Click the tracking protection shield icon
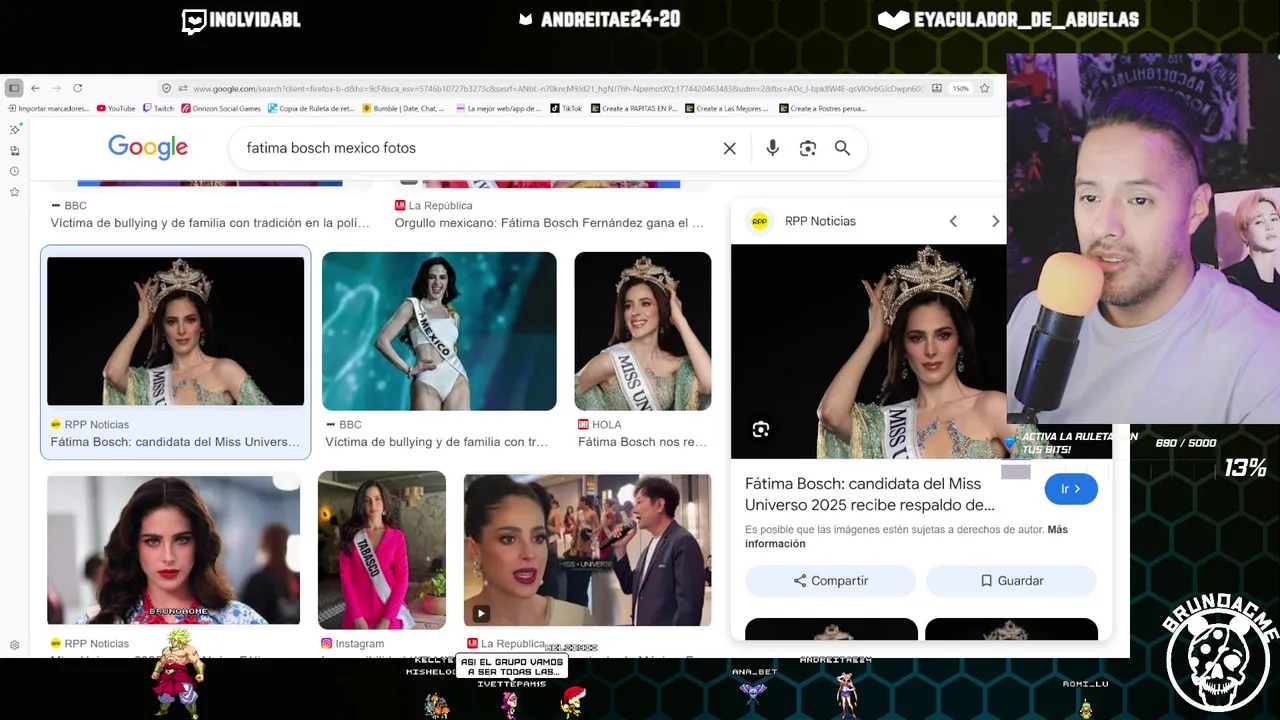This screenshot has height=720, width=1280. click(x=166, y=88)
